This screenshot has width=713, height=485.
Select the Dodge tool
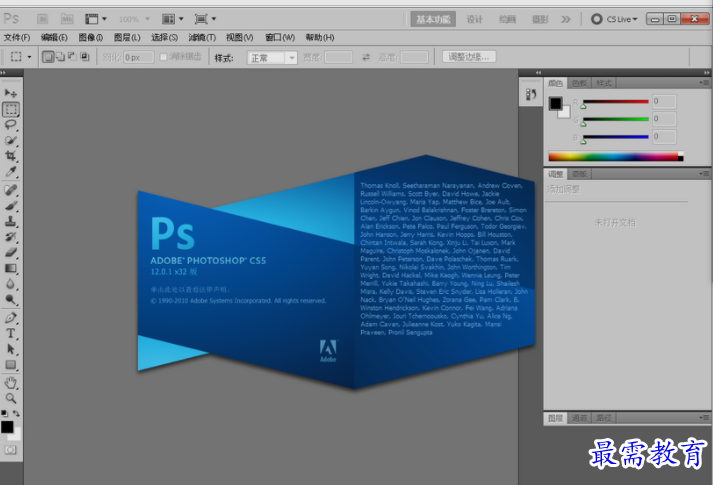(11, 299)
